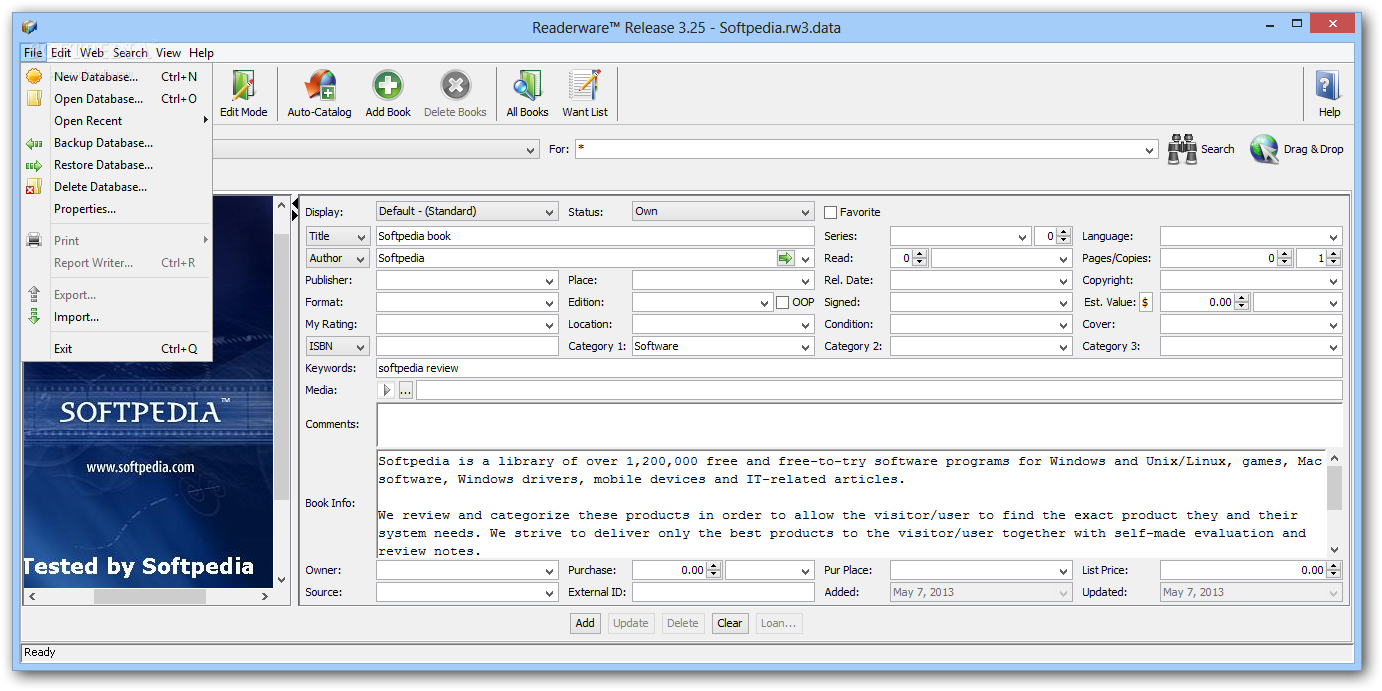Image resolution: width=1382 pixels, height=691 pixels.
Task: Click the Auto-Catalog toolbar icon
Action: coord(320,86)
